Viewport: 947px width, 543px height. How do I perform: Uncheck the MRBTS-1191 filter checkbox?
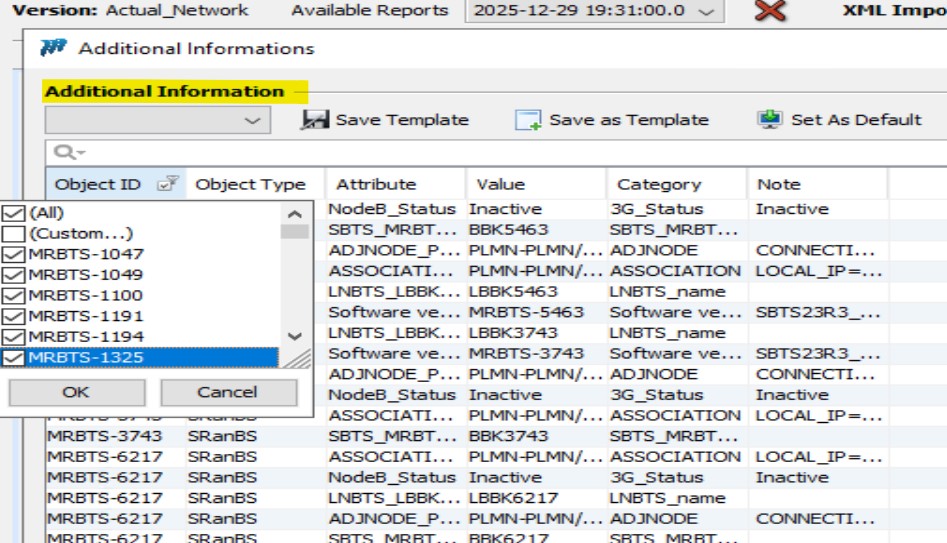tap(13, 316)
